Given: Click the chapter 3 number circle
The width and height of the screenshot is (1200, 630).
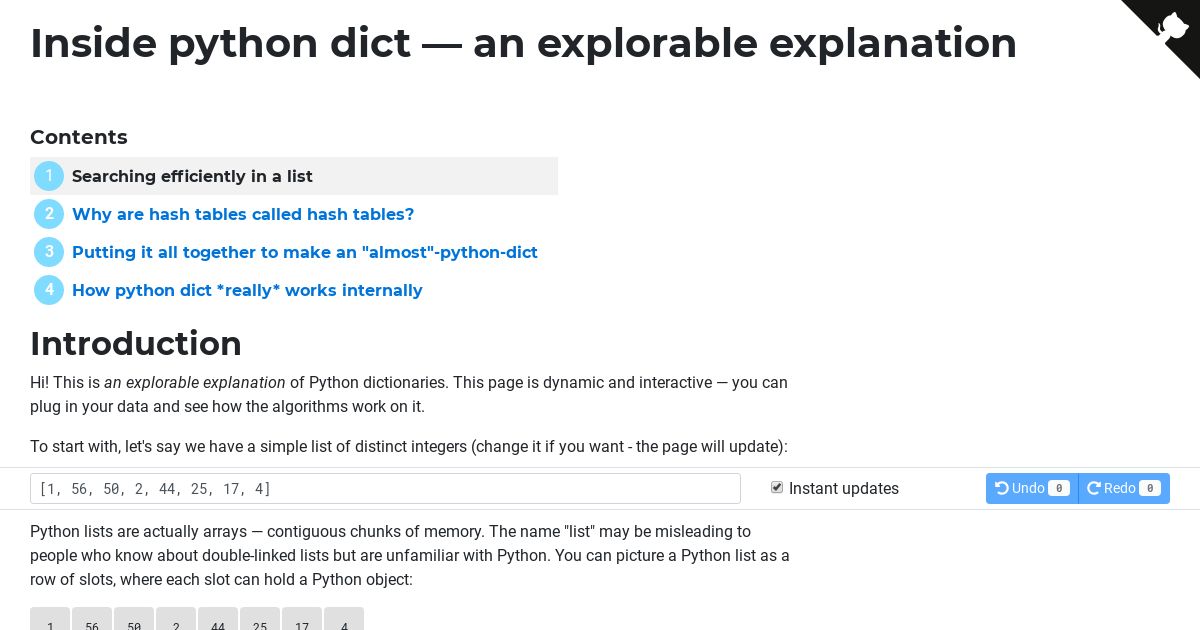Looking at the screenshot, I should click(x=49, y=252).
